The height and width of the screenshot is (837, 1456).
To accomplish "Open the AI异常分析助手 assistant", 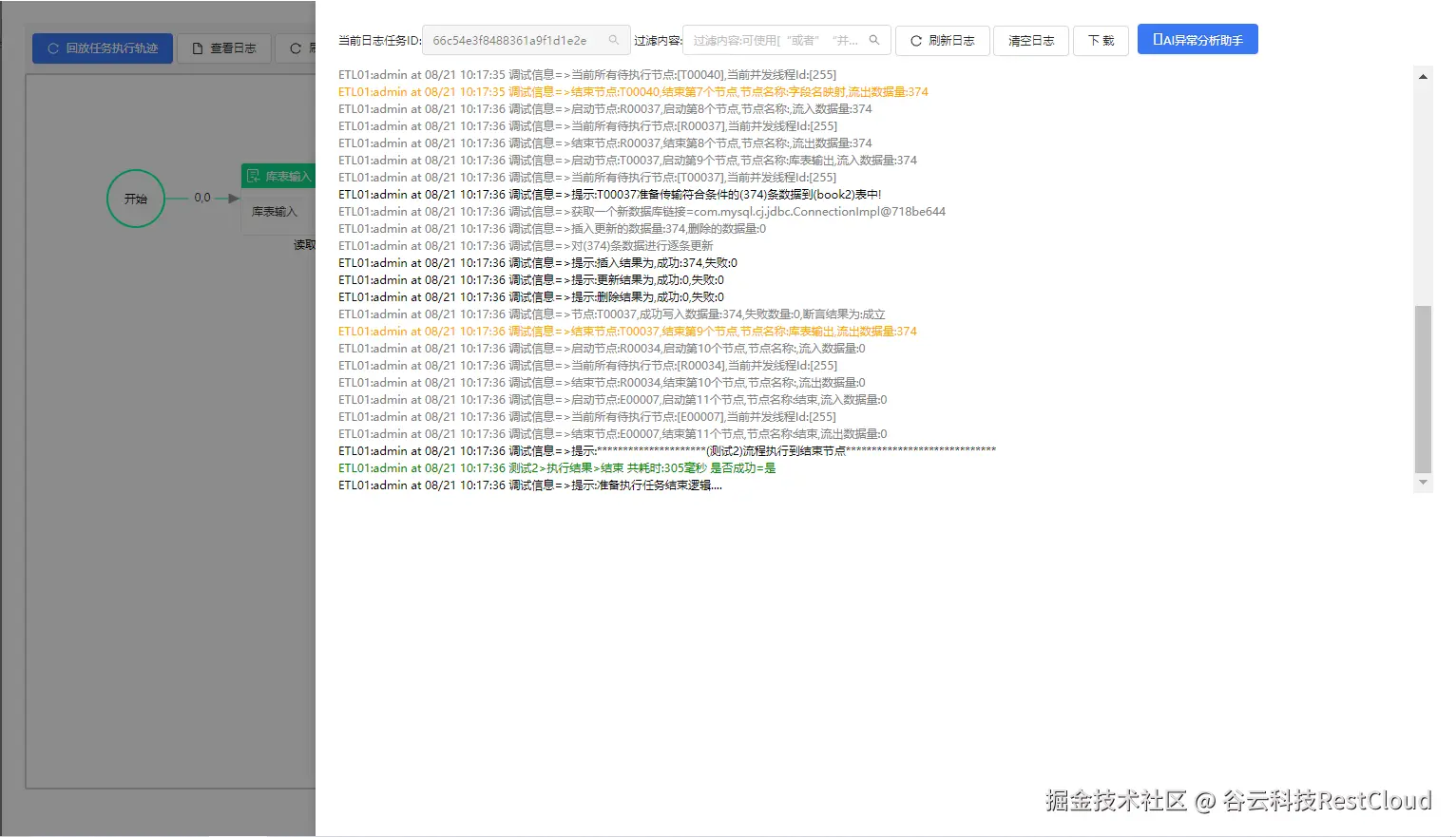I will tap(1197, 40).
